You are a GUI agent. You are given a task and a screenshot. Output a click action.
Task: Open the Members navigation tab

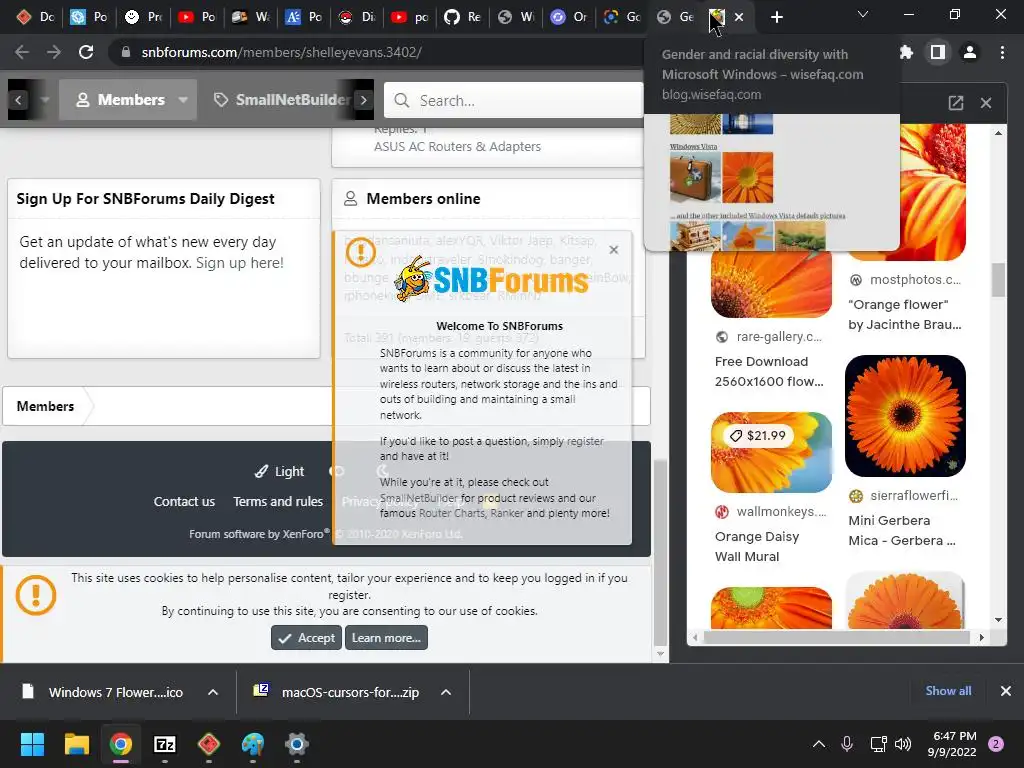point(121,100)
